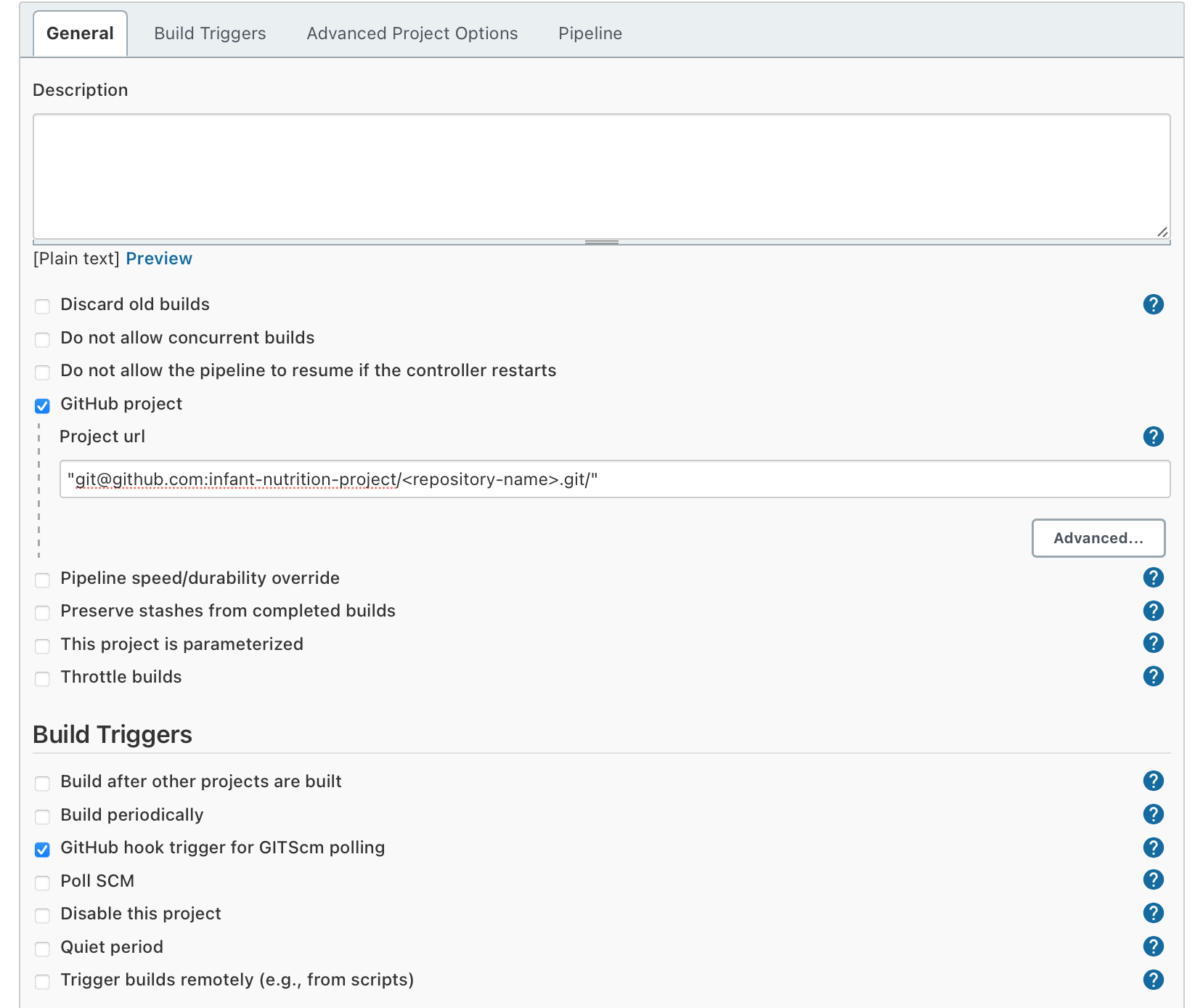This screenshot has height=1008, width=1195.
Task: Uncheck the GitHub project checkbox
Action: coord(43,406)
